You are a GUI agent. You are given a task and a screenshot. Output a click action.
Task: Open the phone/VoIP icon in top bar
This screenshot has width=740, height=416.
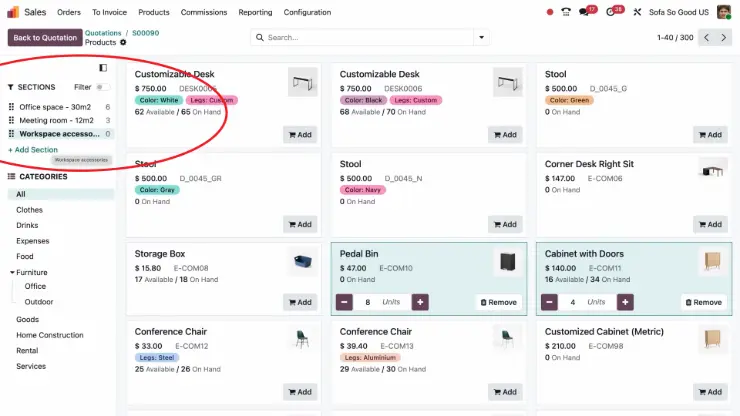coord(566,12)
